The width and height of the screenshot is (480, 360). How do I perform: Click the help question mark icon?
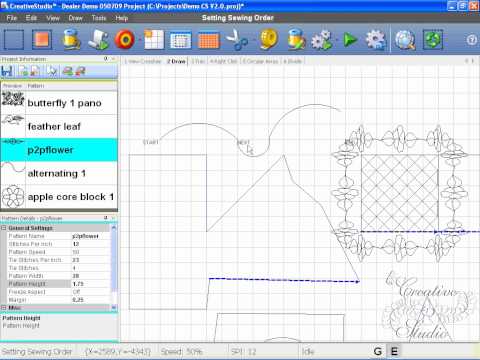[472, 40]
